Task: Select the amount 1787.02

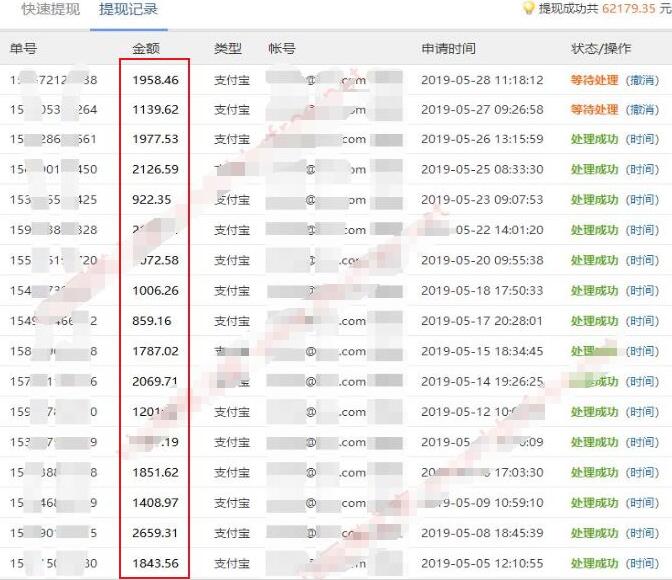Action: 155,352
